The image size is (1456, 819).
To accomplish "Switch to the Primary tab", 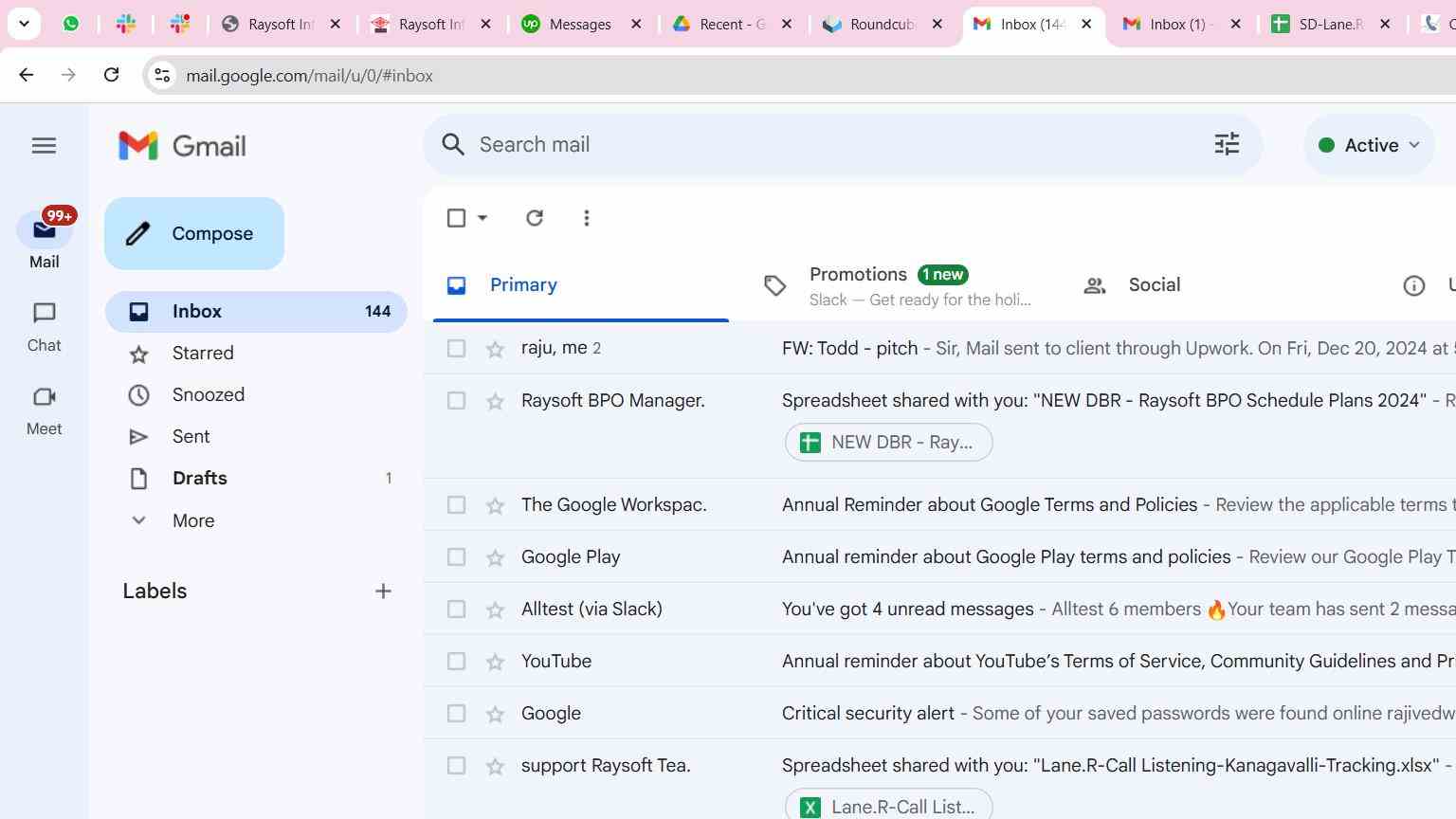I will [581, 284].
